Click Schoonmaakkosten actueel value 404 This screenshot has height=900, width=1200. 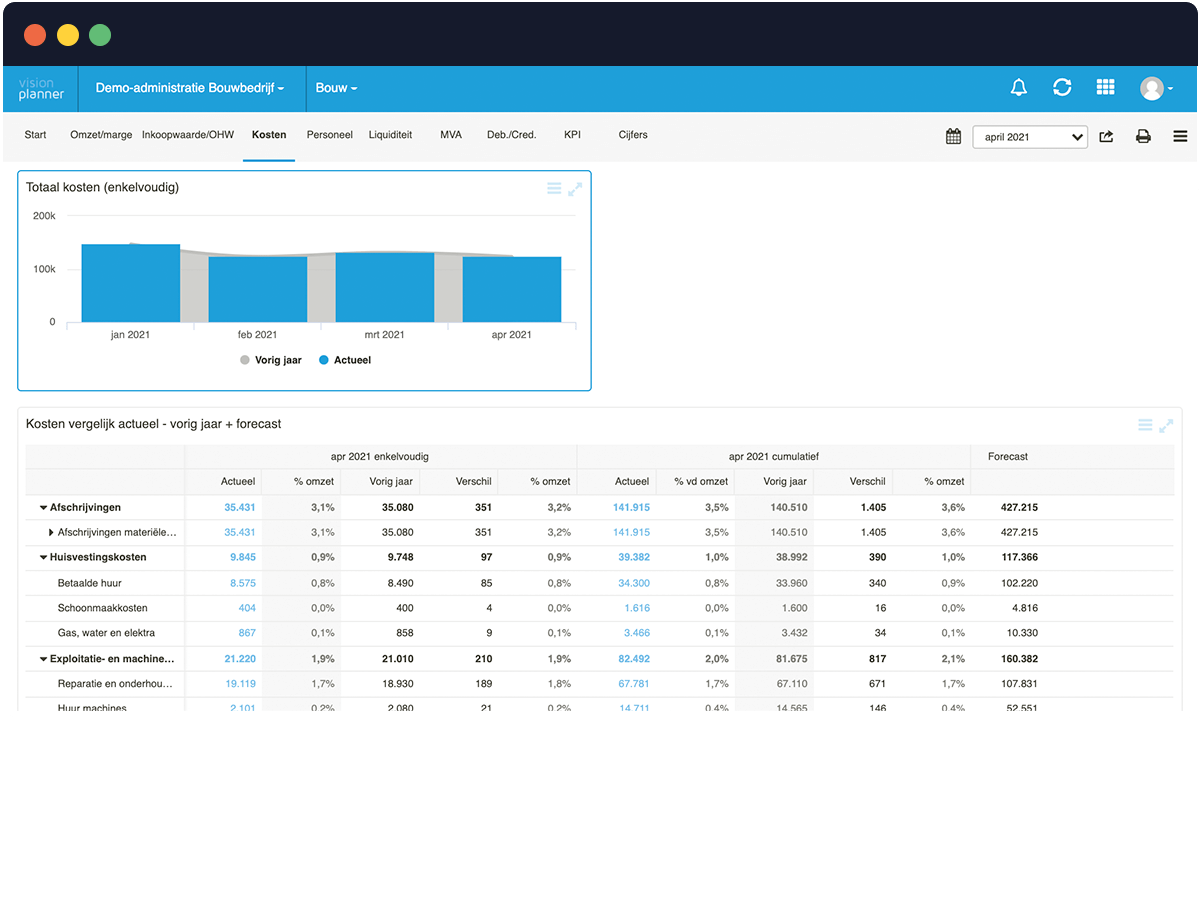coord(247,608)
